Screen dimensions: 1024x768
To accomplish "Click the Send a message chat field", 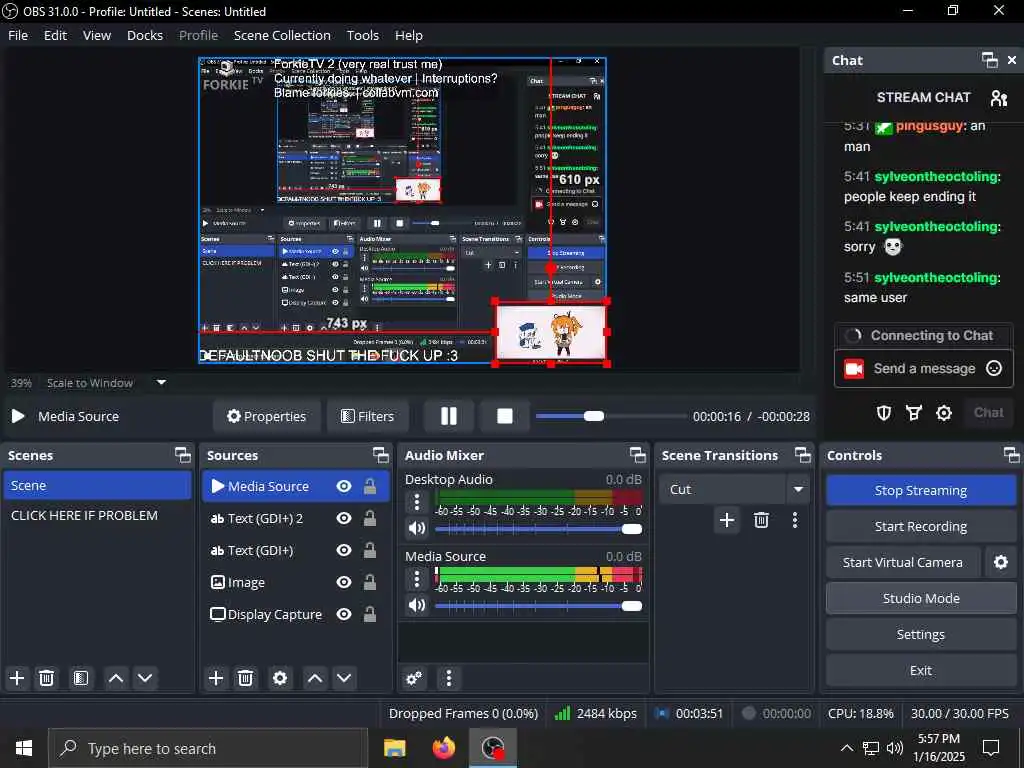I will (924, 368).
